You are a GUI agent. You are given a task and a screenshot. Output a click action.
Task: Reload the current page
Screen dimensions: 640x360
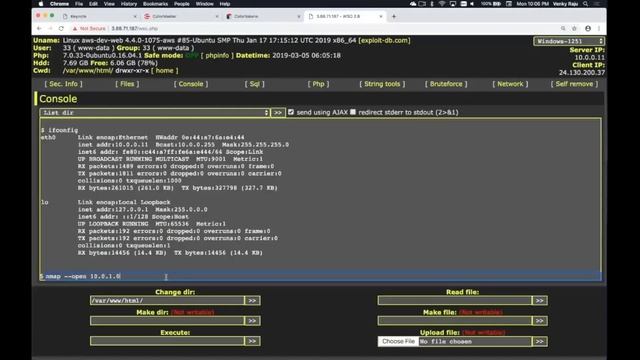[x=61, y=29]
